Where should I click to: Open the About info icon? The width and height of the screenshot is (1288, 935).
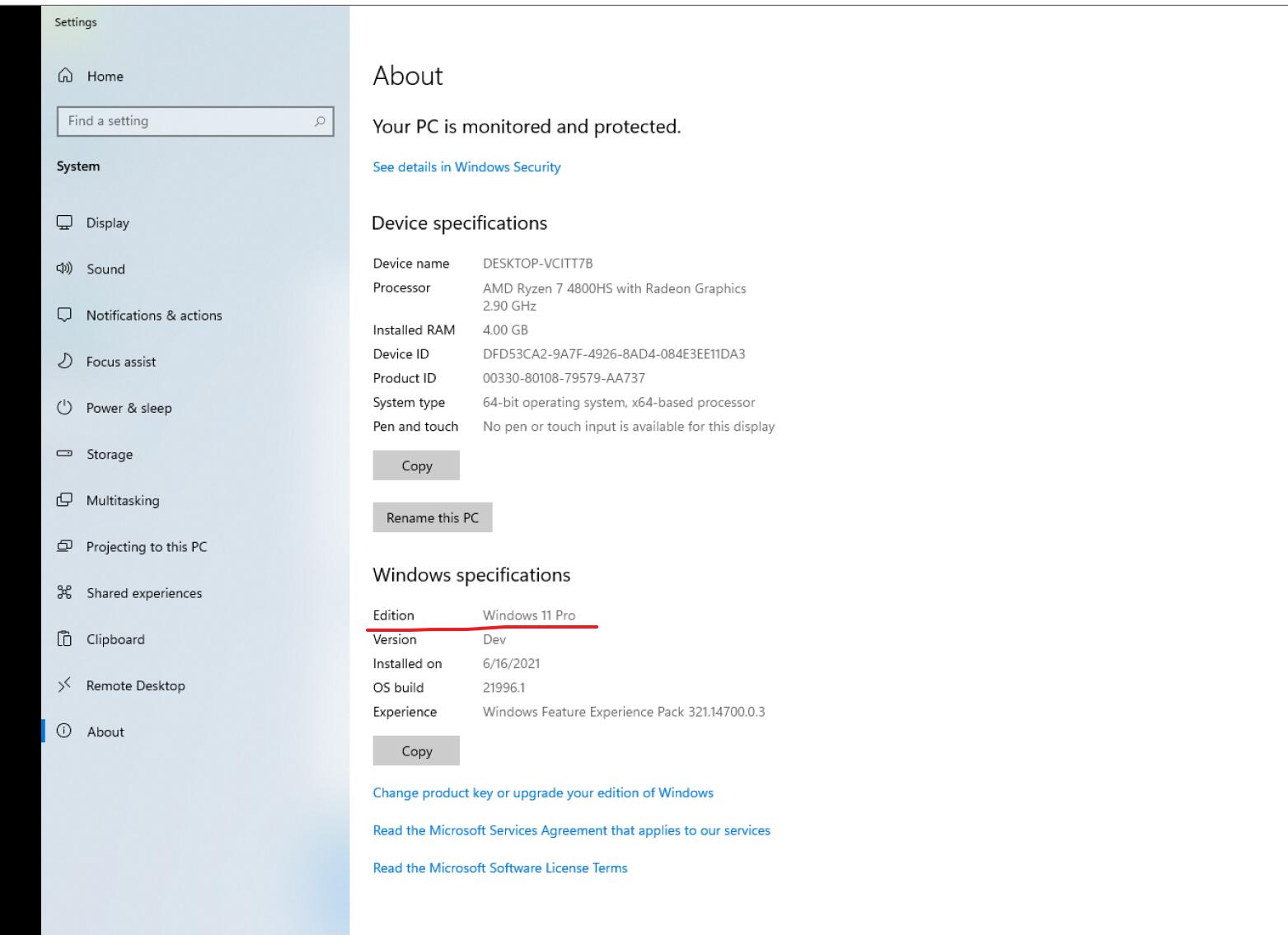point(65,731)
